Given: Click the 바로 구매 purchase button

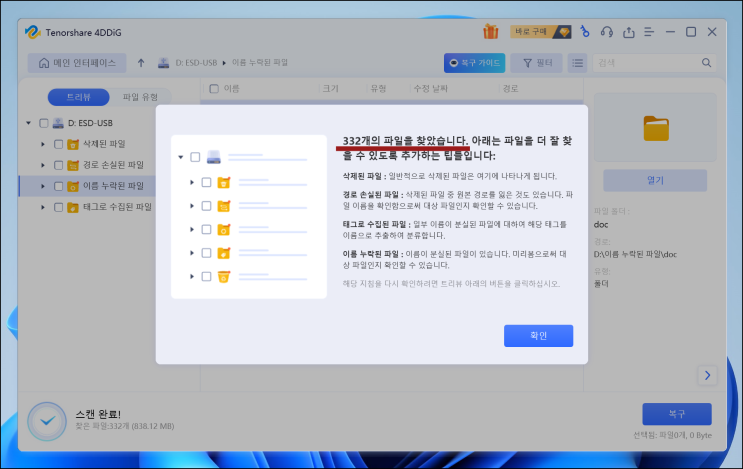Looking at the screenshot, I should tap(540, 32).
